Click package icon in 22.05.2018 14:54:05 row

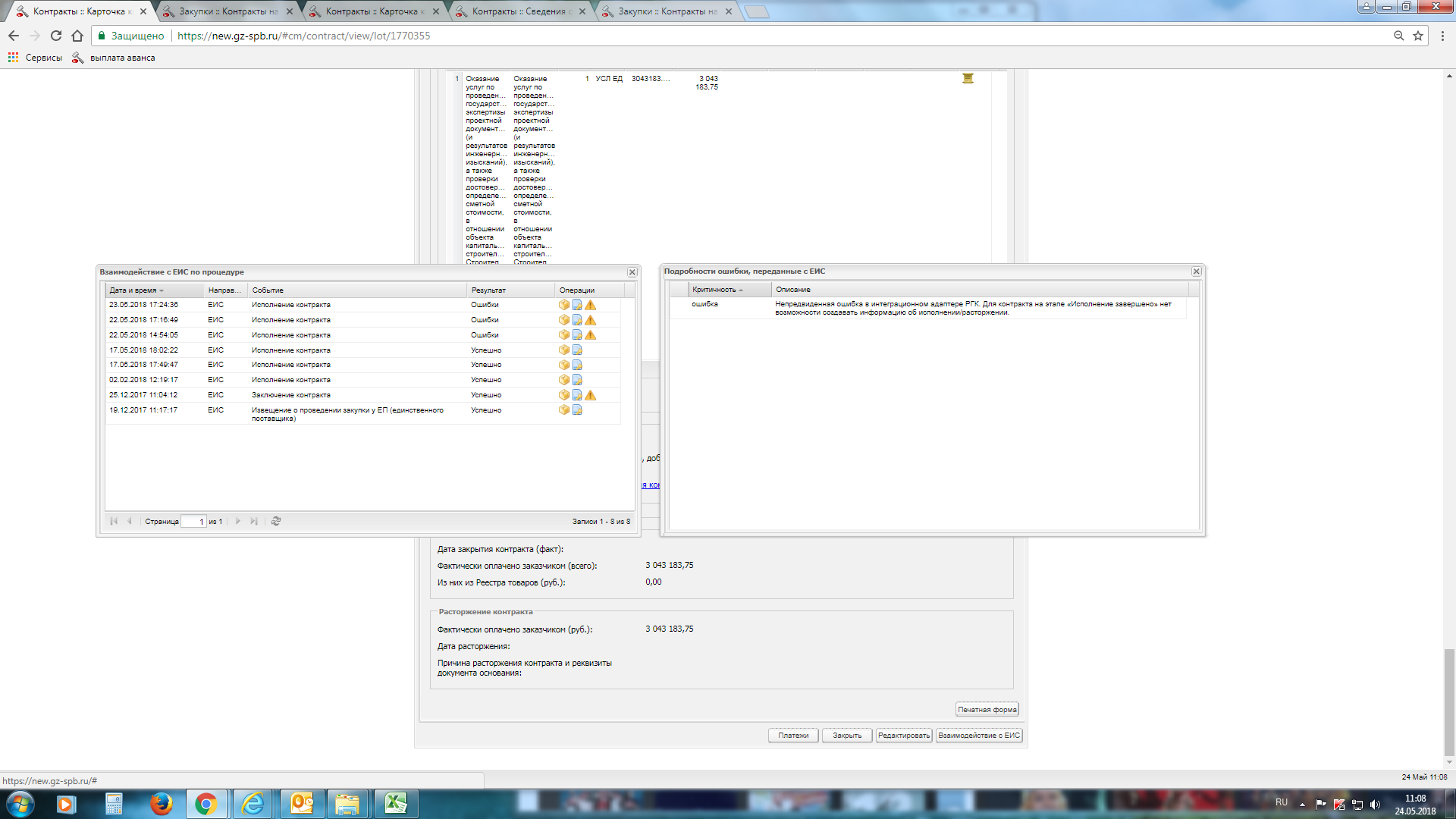[564, 335]
